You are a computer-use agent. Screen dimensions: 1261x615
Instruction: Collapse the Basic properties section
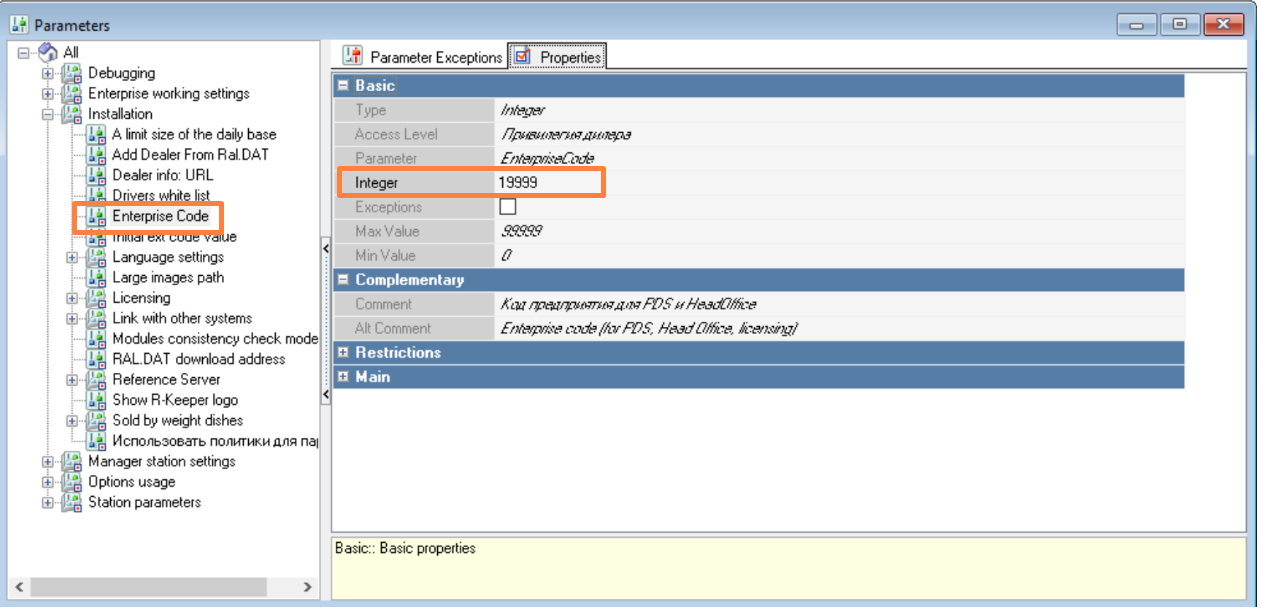pos(343,86)
